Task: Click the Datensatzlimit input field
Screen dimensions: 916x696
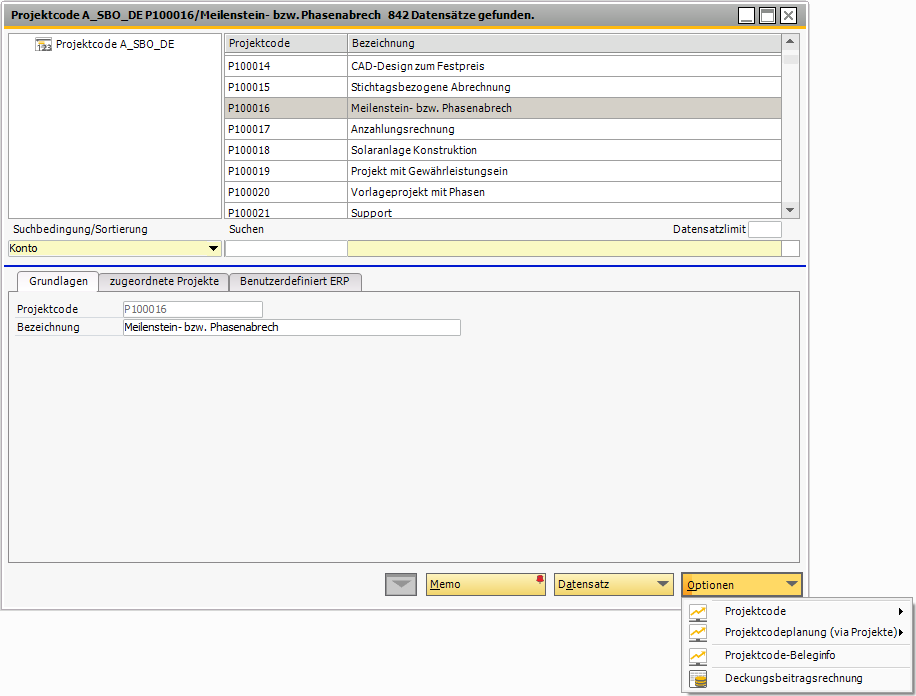Action: (x=764, y=229)
